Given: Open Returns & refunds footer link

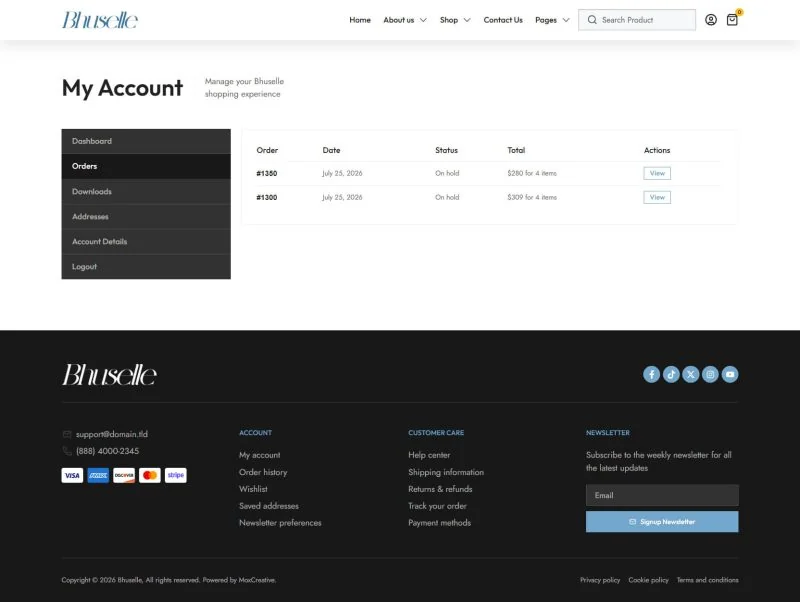Looking at the screenshot, I should coord(440,489).
